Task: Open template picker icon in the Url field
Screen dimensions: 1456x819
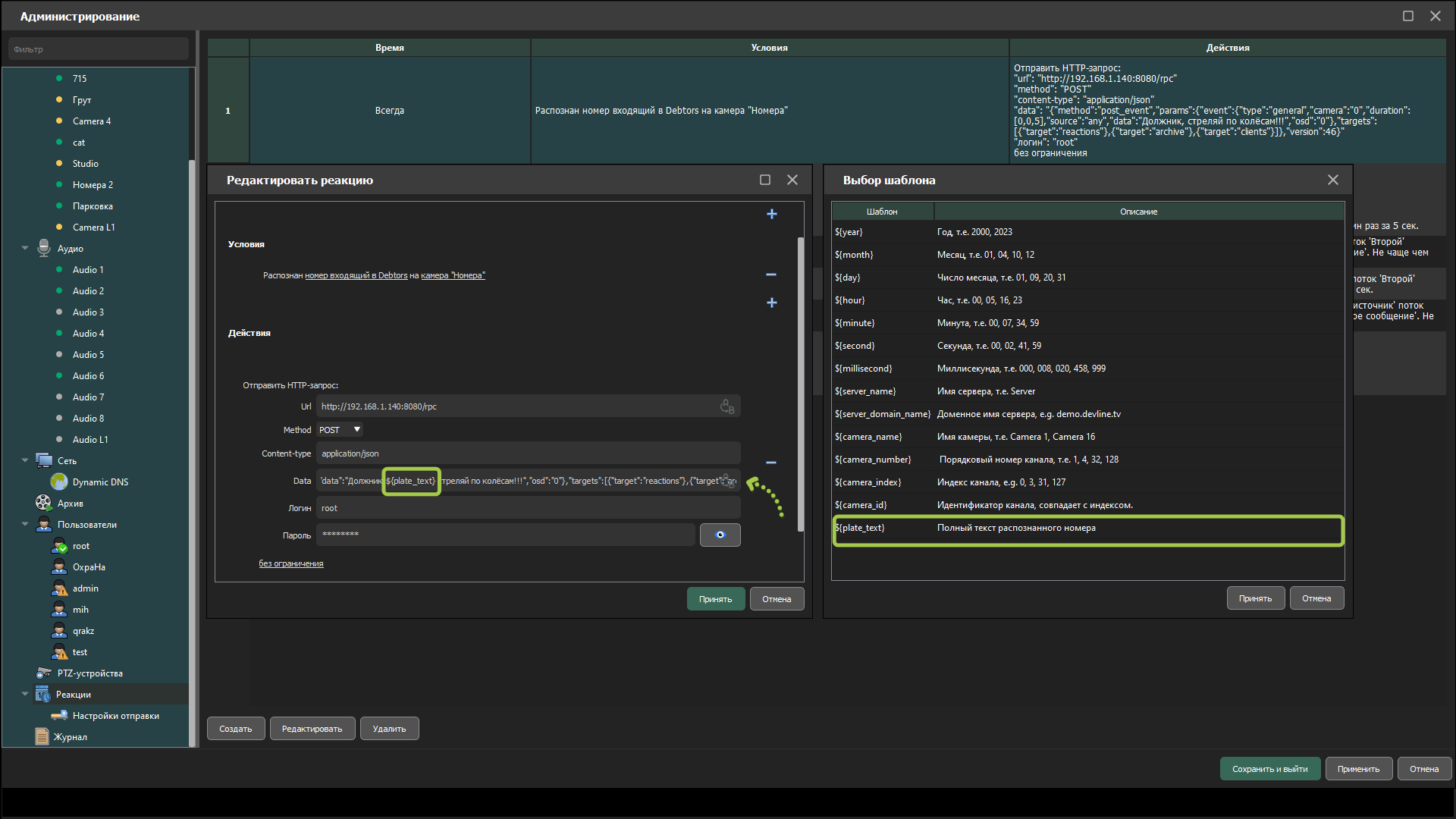Action: (726, 406)
